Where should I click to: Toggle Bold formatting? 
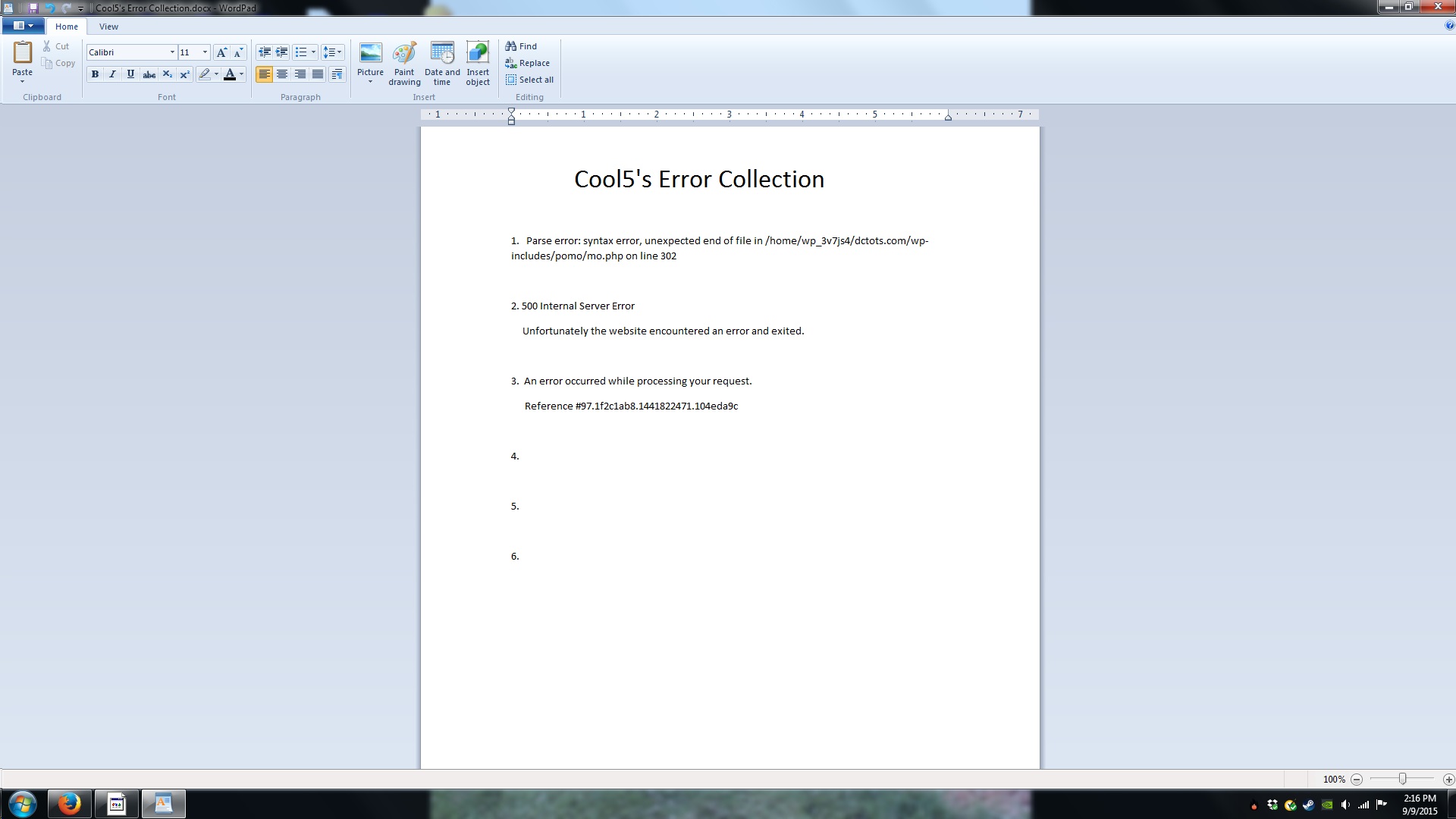pyautogui.click(x=95, y=74)
